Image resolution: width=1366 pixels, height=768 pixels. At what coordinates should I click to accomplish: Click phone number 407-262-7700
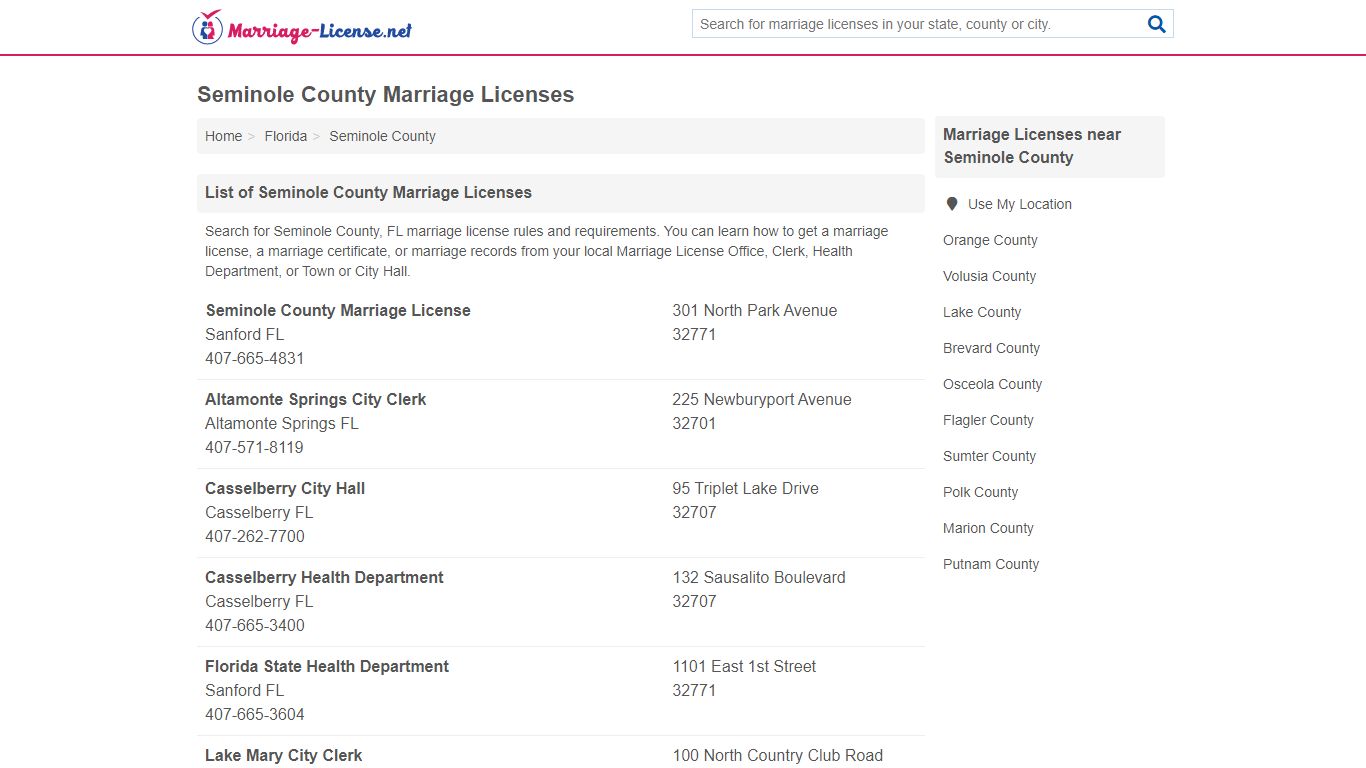tap(254, 536)
